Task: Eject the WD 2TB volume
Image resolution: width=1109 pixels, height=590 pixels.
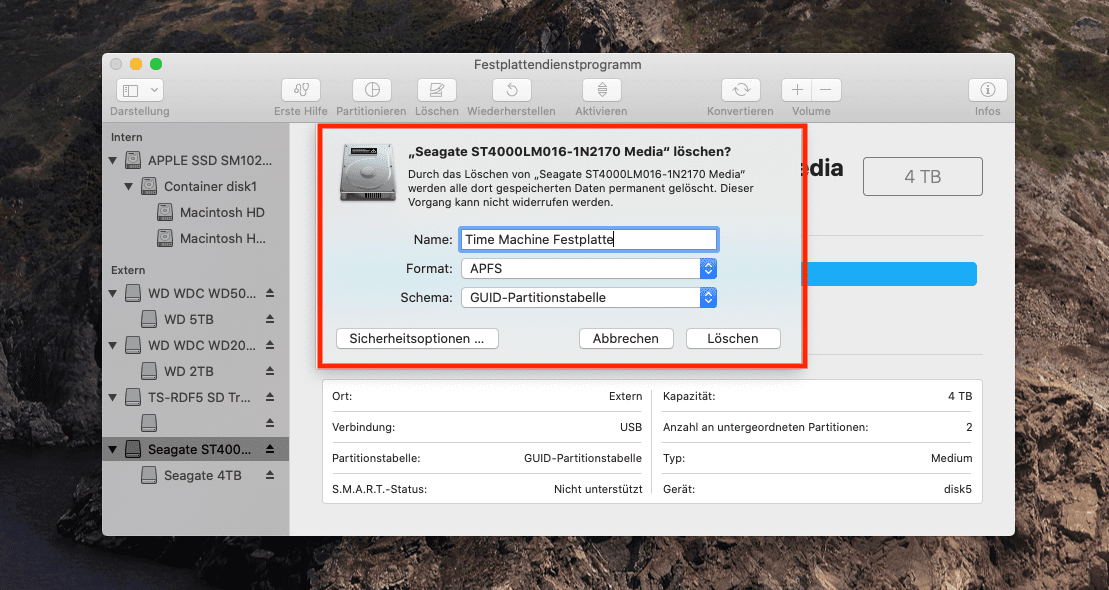Action: pyautogui.click(x=269, y=371)
